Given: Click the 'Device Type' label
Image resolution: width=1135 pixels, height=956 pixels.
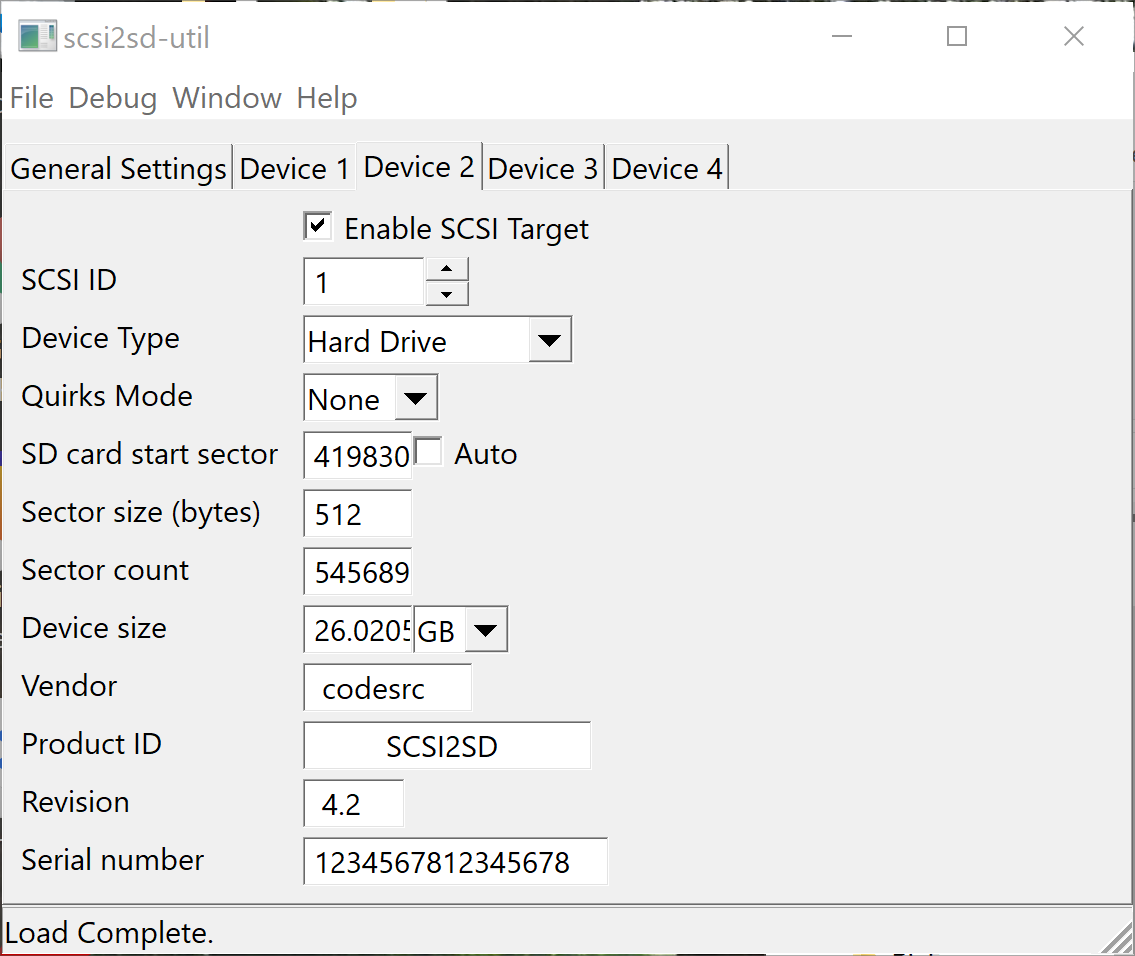Looking at the screenshot, I should [101, 339].
